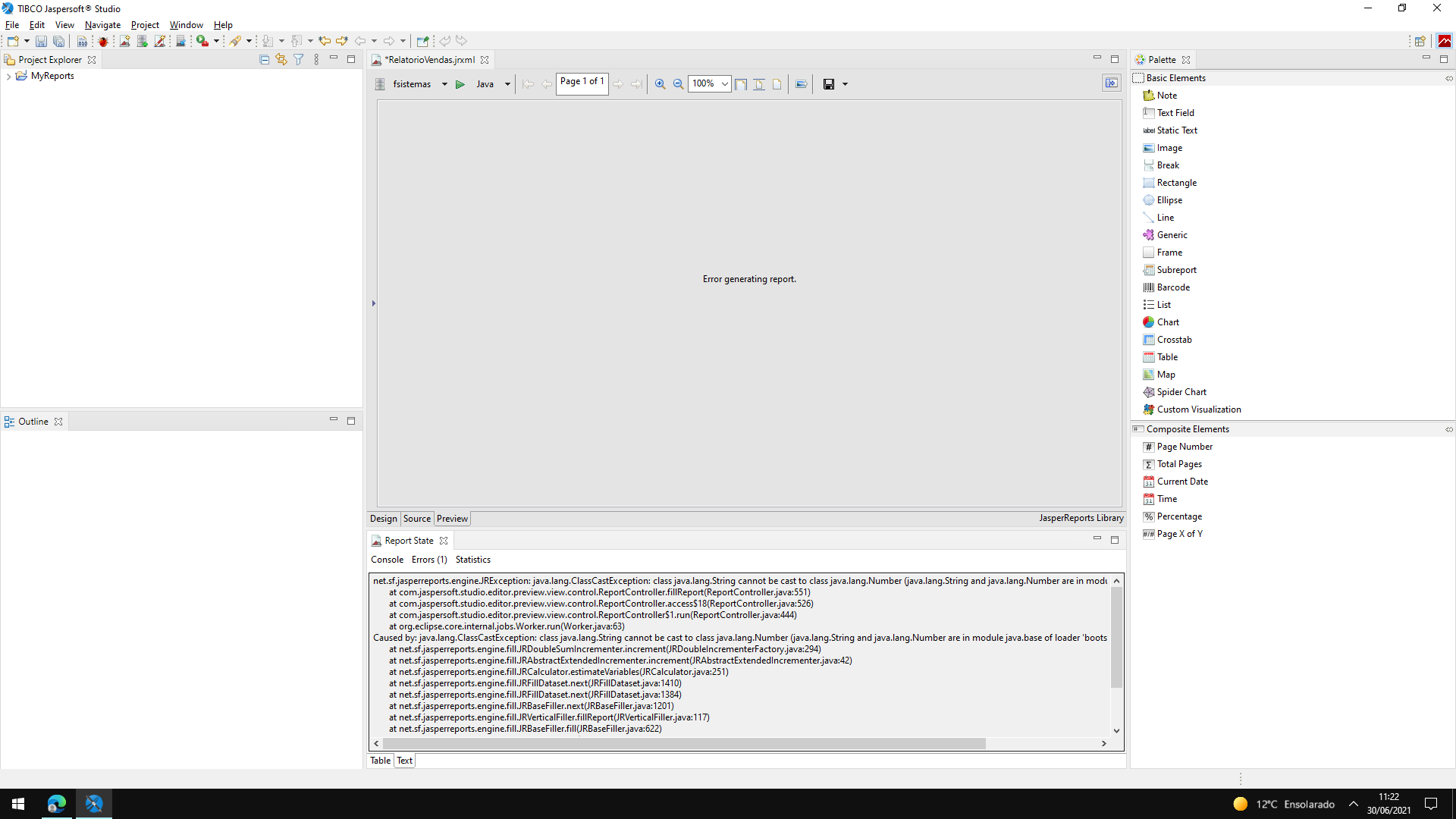Open the fsistemas data adapter dropdown
The width and height of the screenshot is (1456, 819).
coord(444,84)
